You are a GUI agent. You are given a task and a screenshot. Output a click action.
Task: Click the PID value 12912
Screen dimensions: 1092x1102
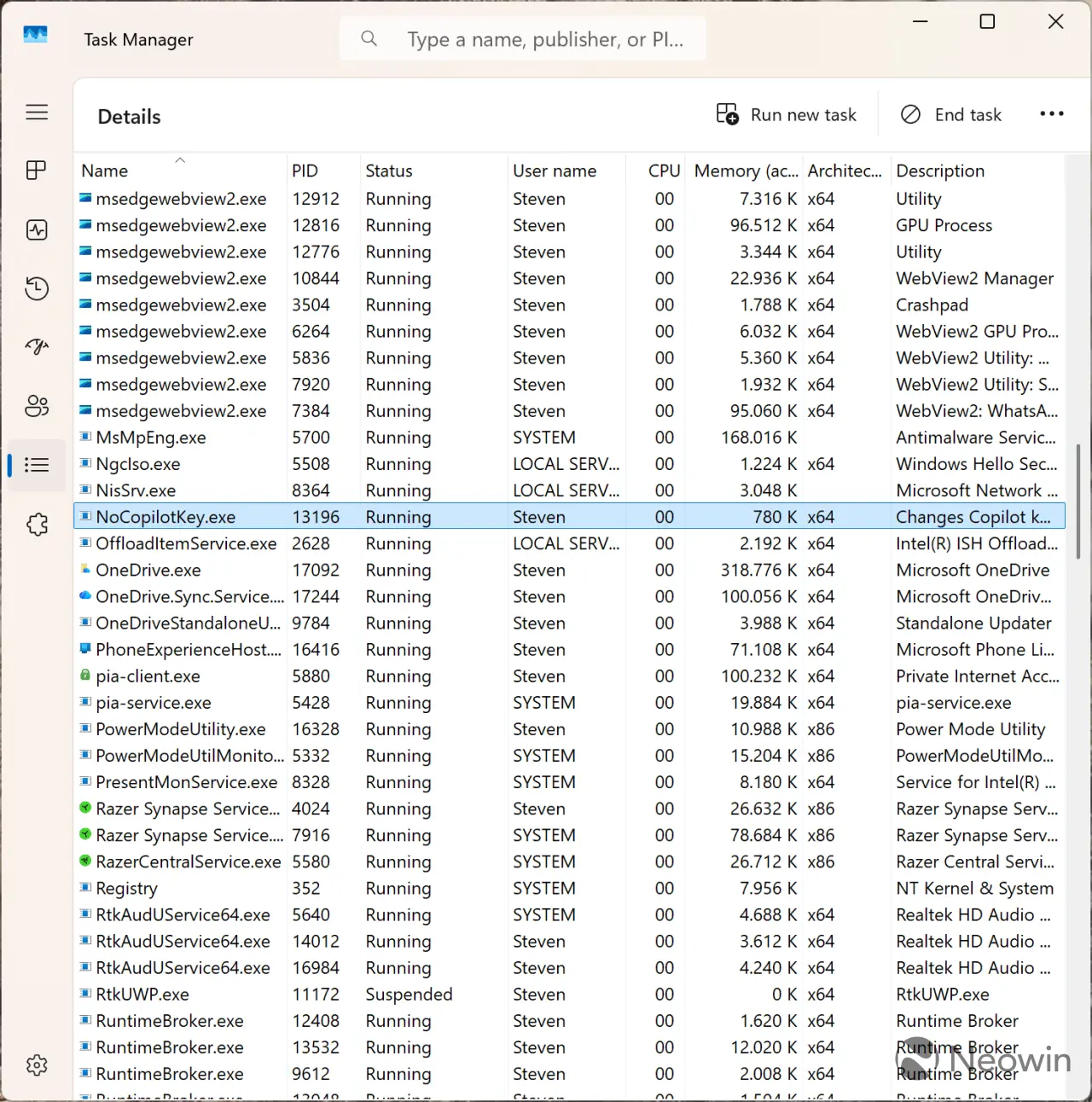(316, 199)
